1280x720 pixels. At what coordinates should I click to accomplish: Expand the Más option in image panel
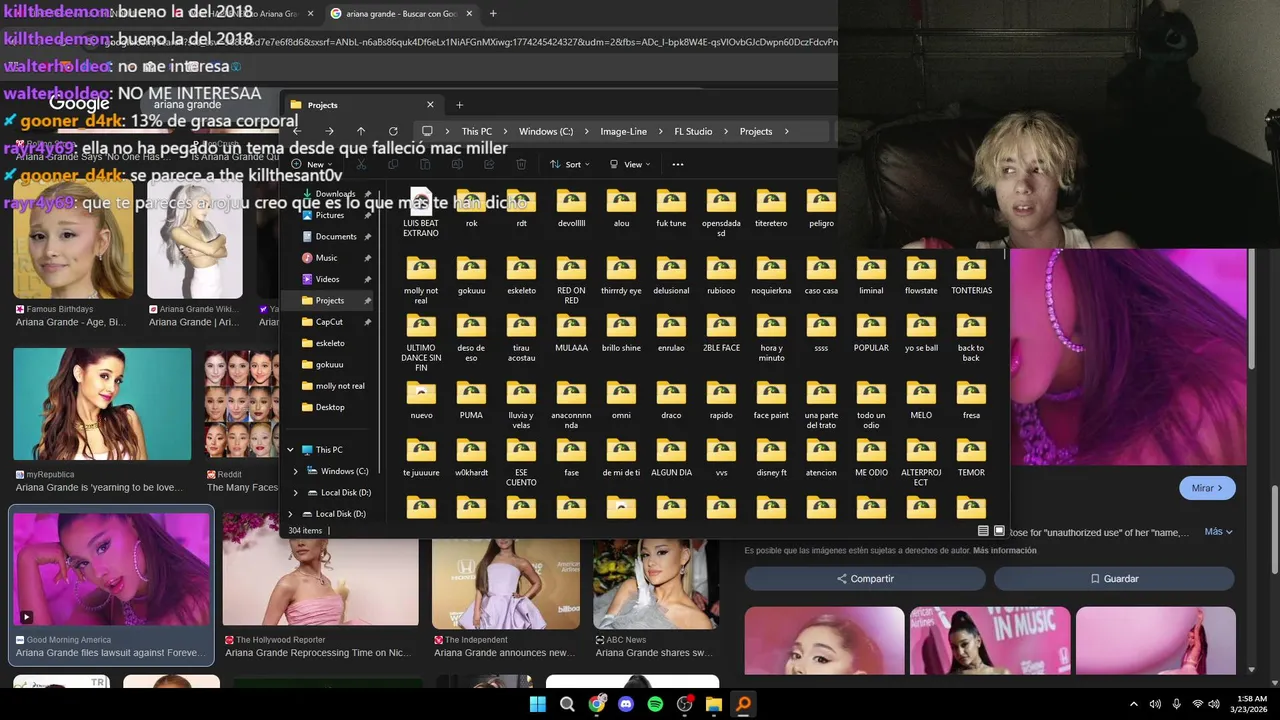(x=1218, y=532)
